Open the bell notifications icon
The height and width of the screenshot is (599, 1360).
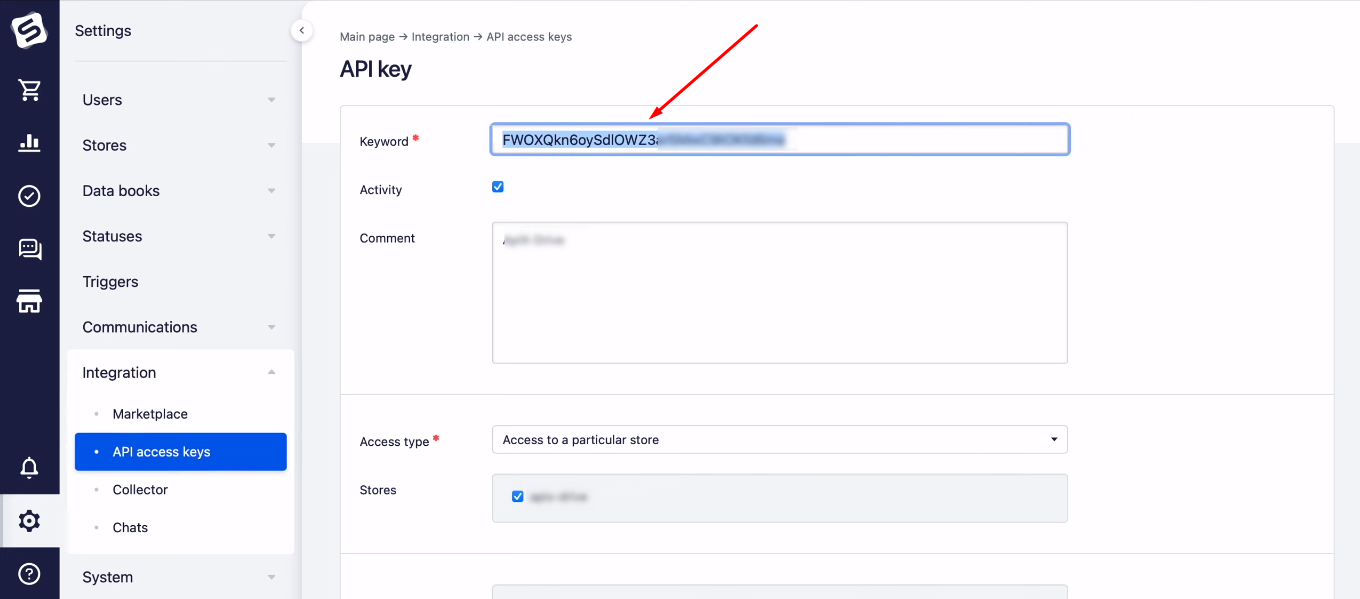[x=30, y=467]
